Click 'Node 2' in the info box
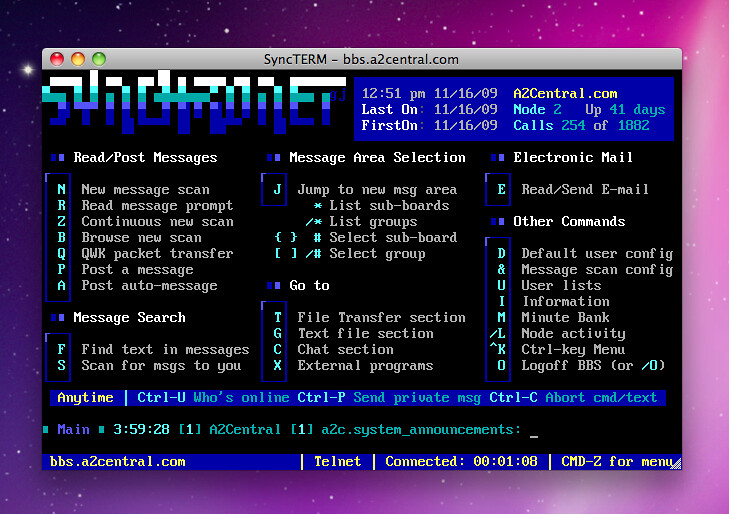This screenshot has height=514, width=729. coord(537,110)
